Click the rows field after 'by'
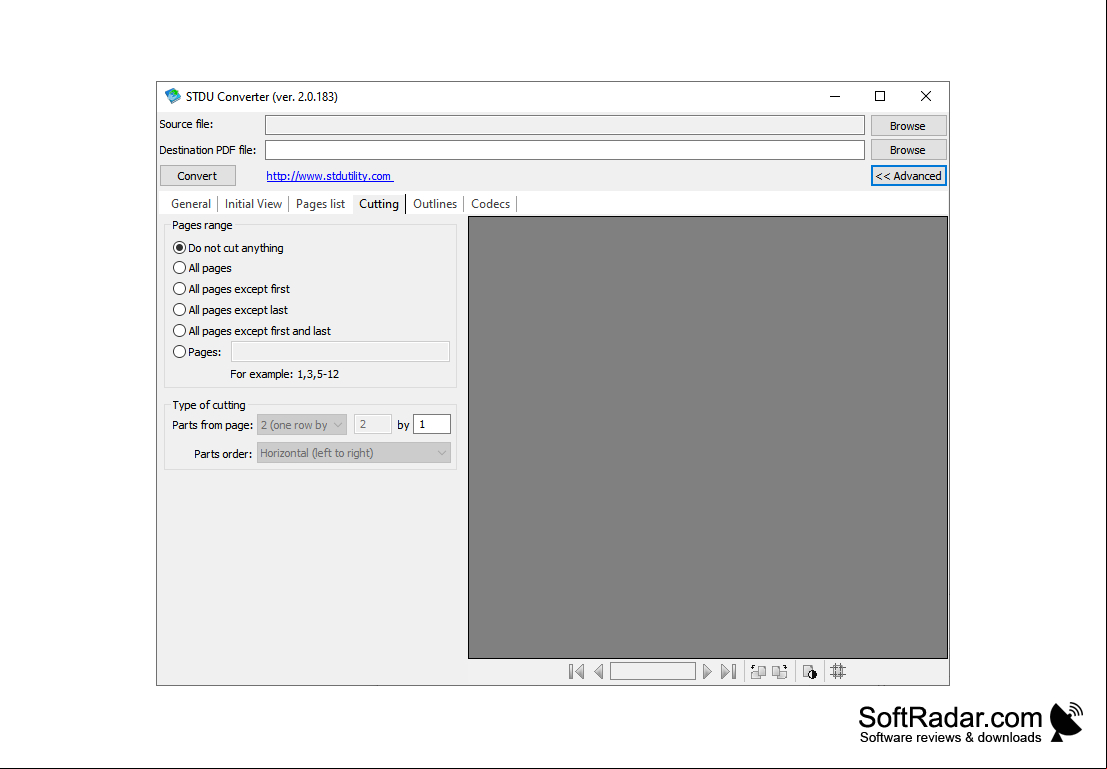The image size is (1107, 769). (x=431, y=424)
